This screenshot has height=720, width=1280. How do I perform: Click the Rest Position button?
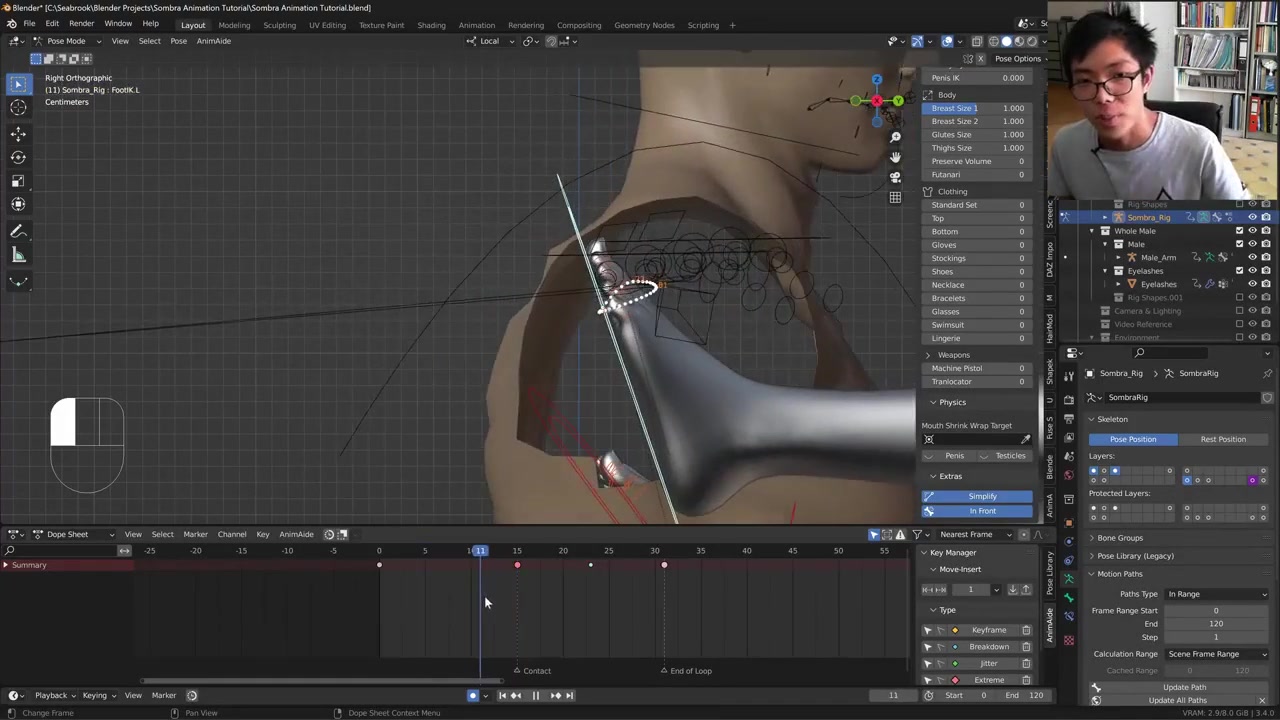tap(1223, 439)
